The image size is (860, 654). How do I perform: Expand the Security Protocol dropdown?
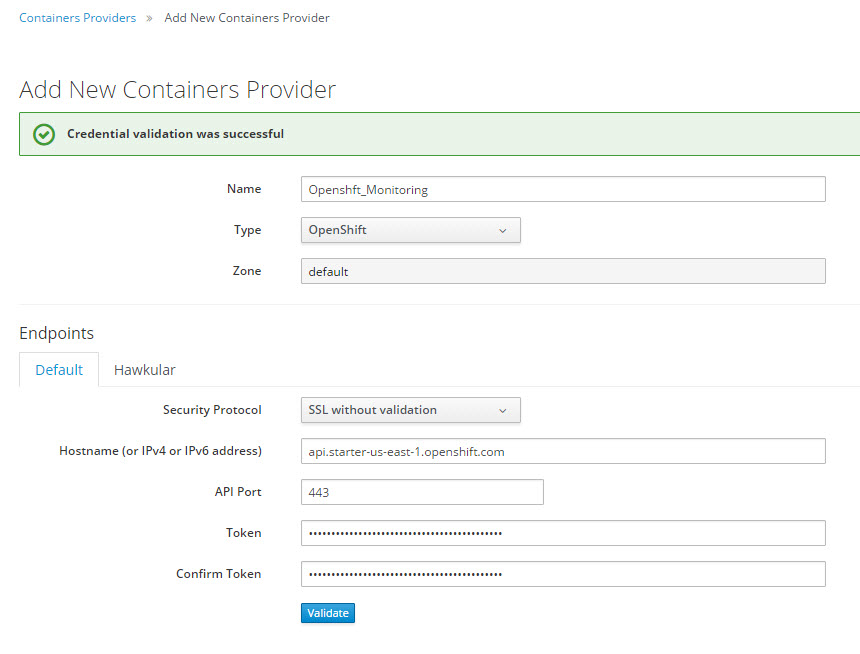(x=410, y=410)
